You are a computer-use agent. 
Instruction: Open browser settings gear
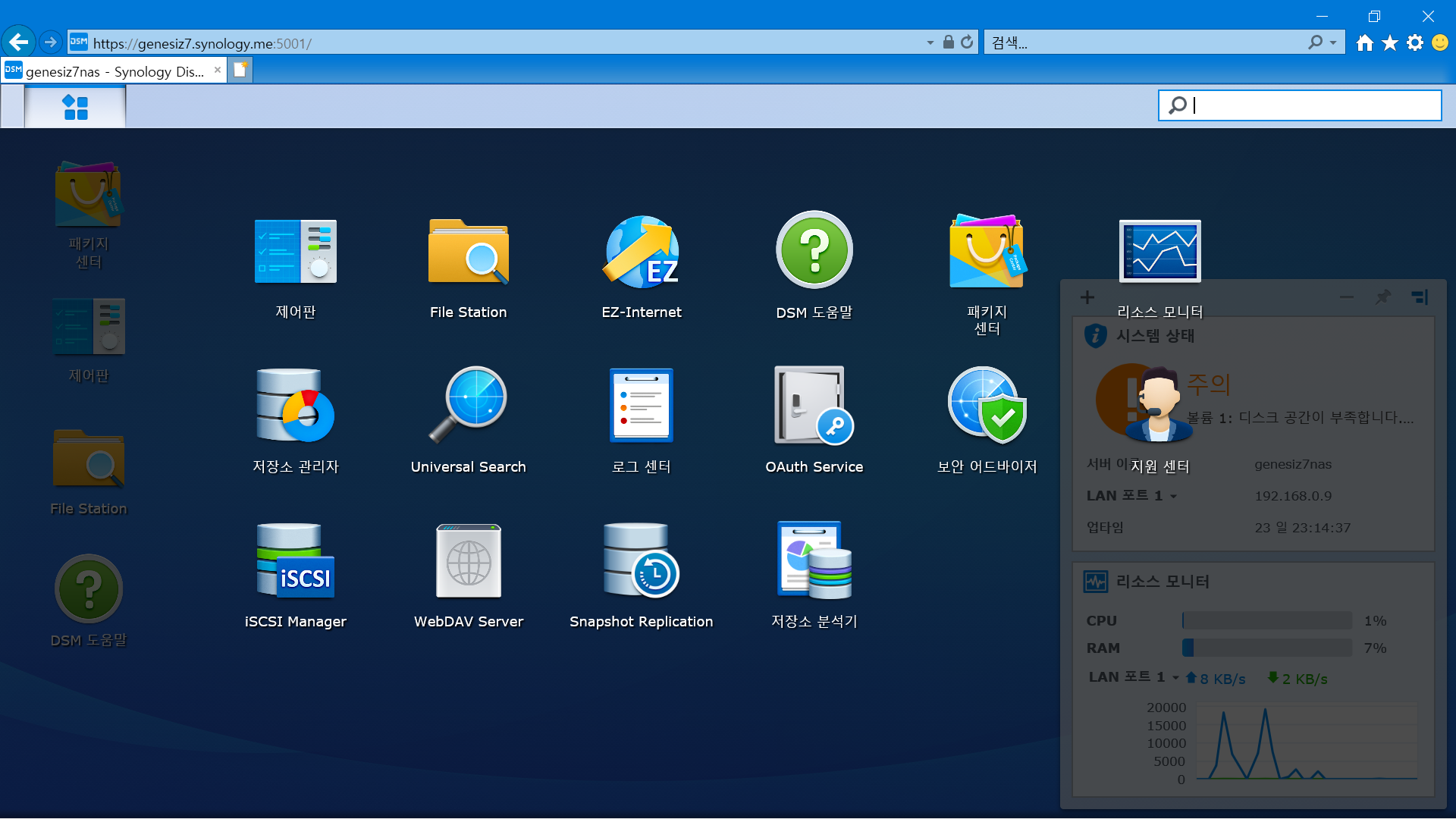coord(1415,42)
